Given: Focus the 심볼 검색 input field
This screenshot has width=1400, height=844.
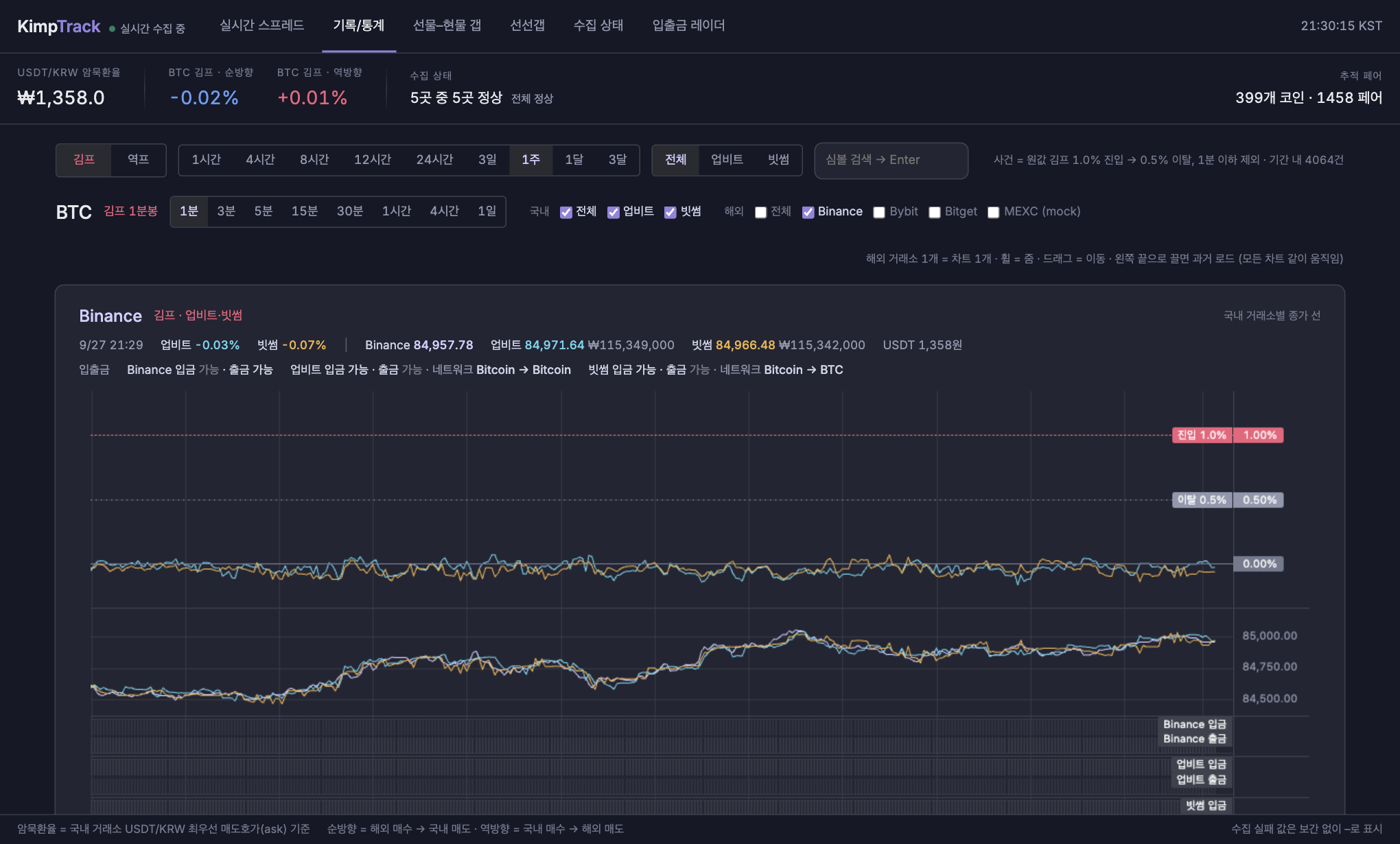Looking at the screenshot, I should 891,161.
